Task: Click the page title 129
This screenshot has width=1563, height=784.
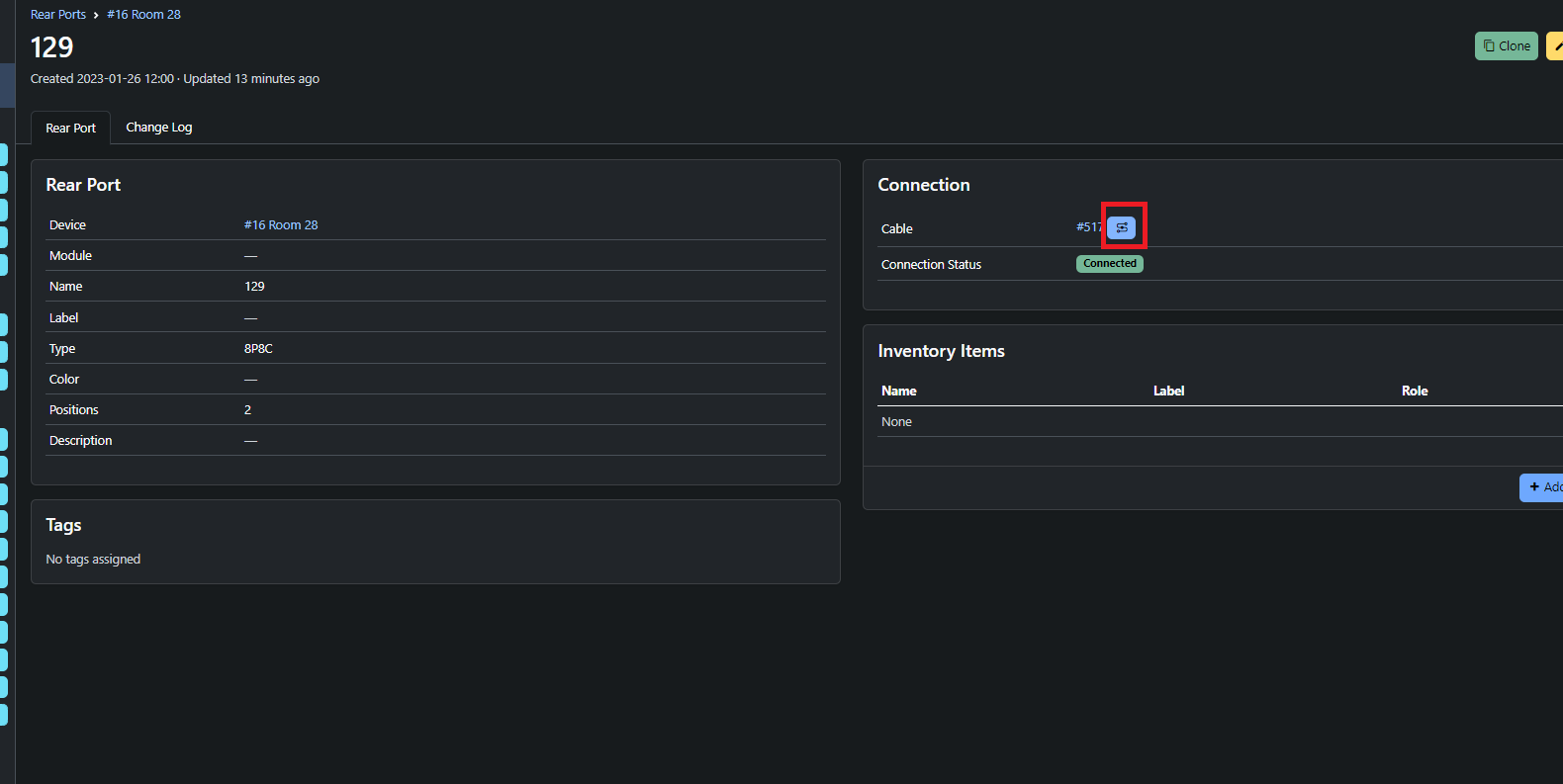Action: [52, 47]
